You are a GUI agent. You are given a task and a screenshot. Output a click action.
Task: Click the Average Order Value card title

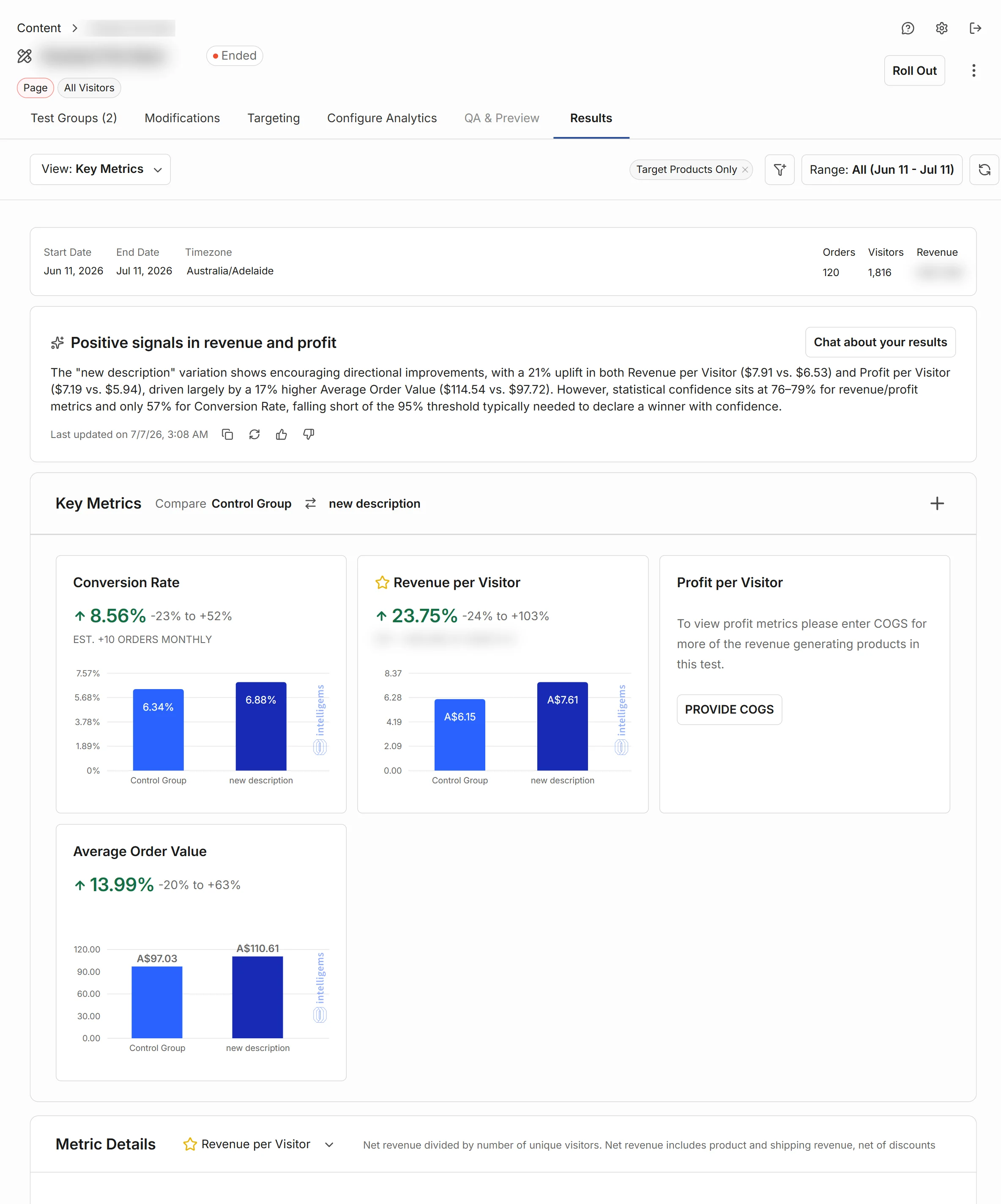pos(140,851)
